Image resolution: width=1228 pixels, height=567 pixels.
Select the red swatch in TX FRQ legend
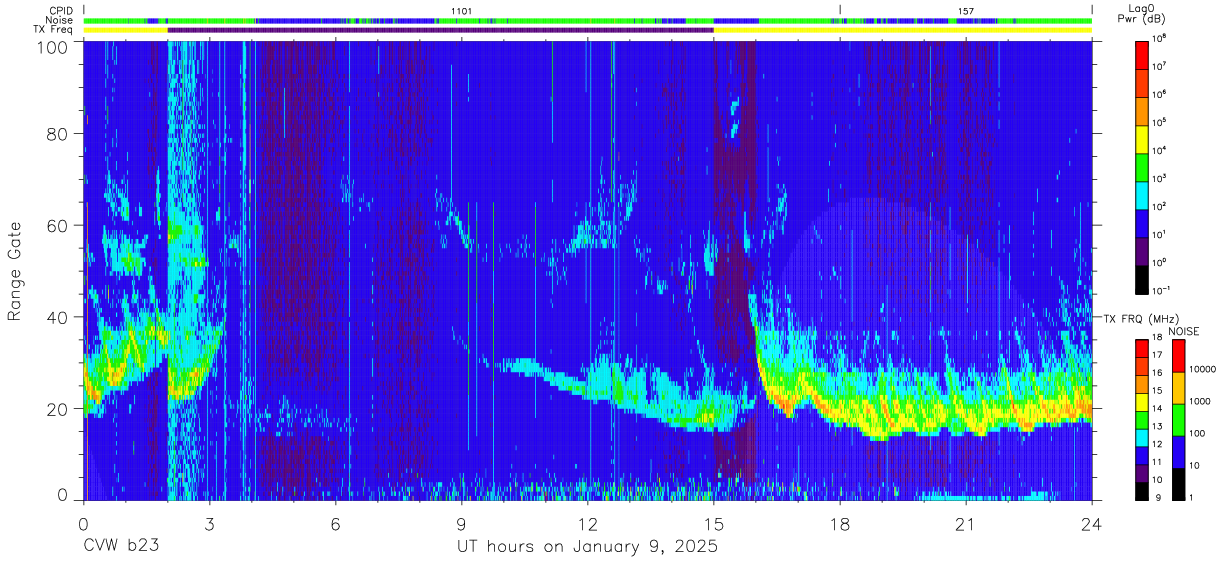click(x=1142, y=348)
